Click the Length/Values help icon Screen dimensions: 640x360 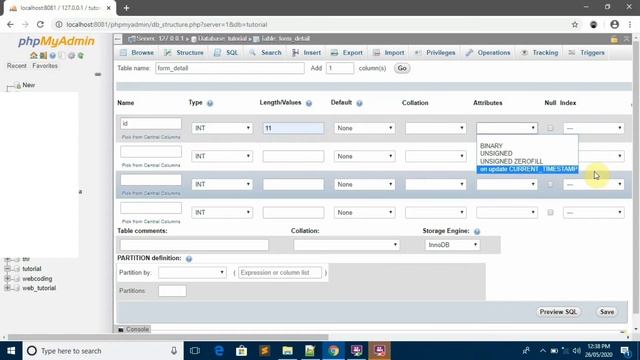point(309,103)
